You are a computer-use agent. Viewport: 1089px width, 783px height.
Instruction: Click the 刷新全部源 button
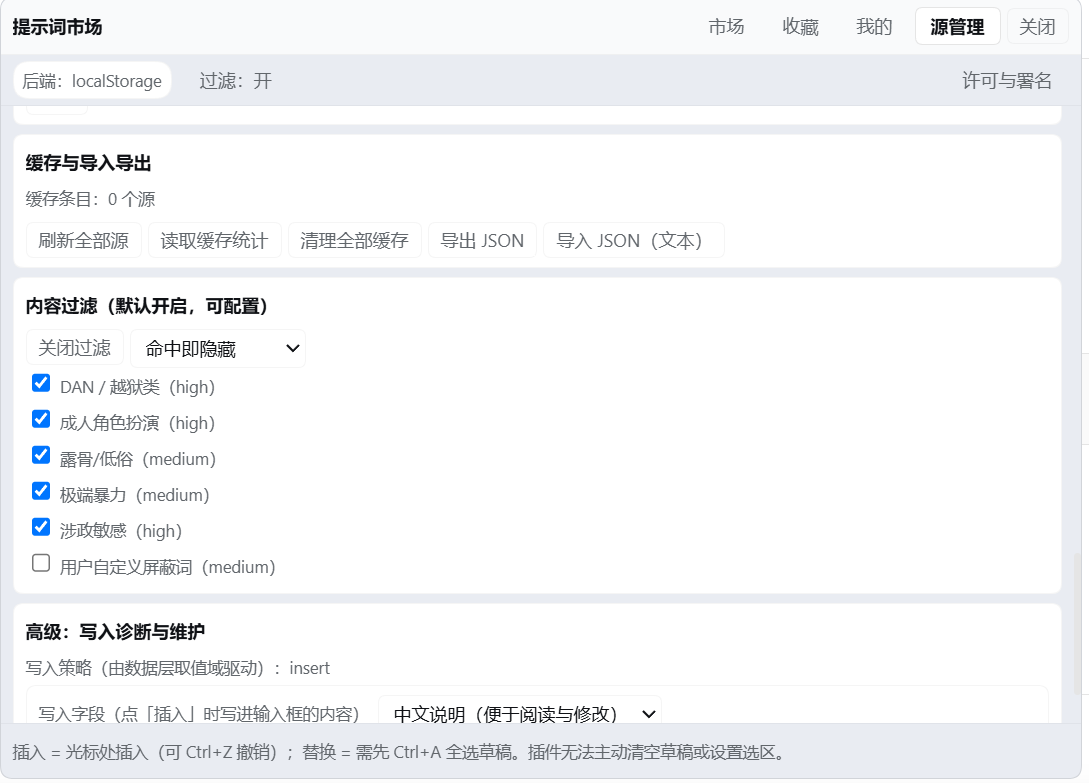[83, 240]
